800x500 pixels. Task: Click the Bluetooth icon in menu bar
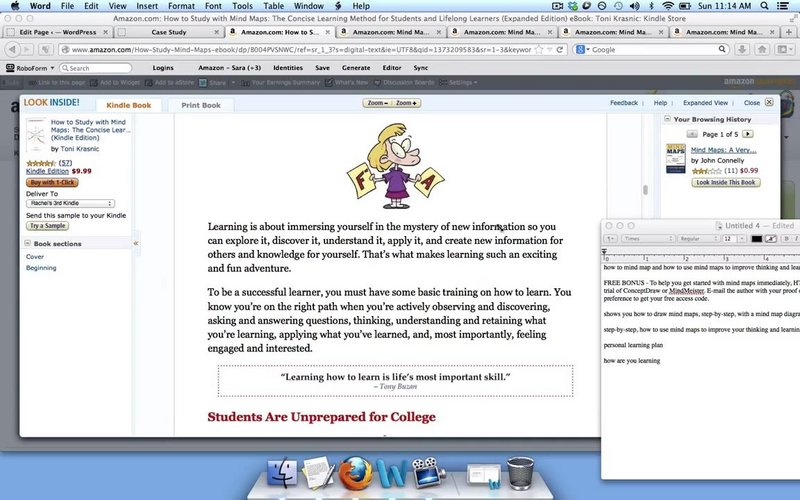652,6
